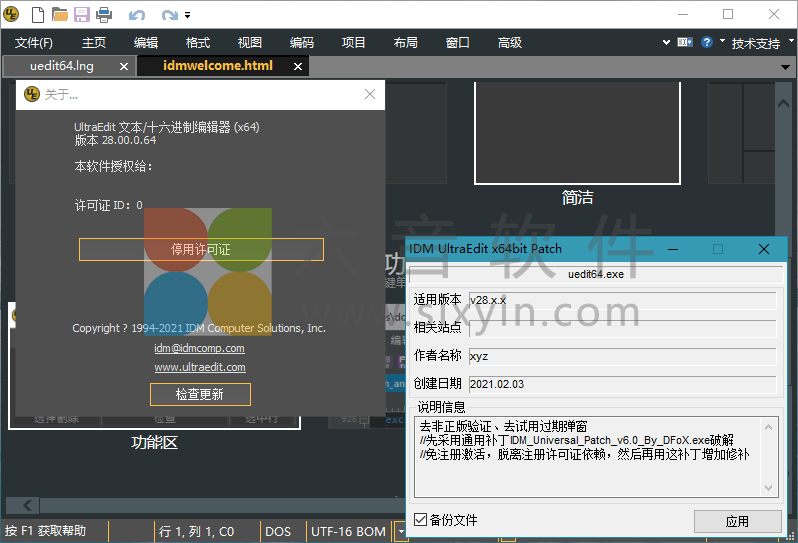The image size is (798, 543).
Task: Open the 高级 menu
Action: [509, 43]
